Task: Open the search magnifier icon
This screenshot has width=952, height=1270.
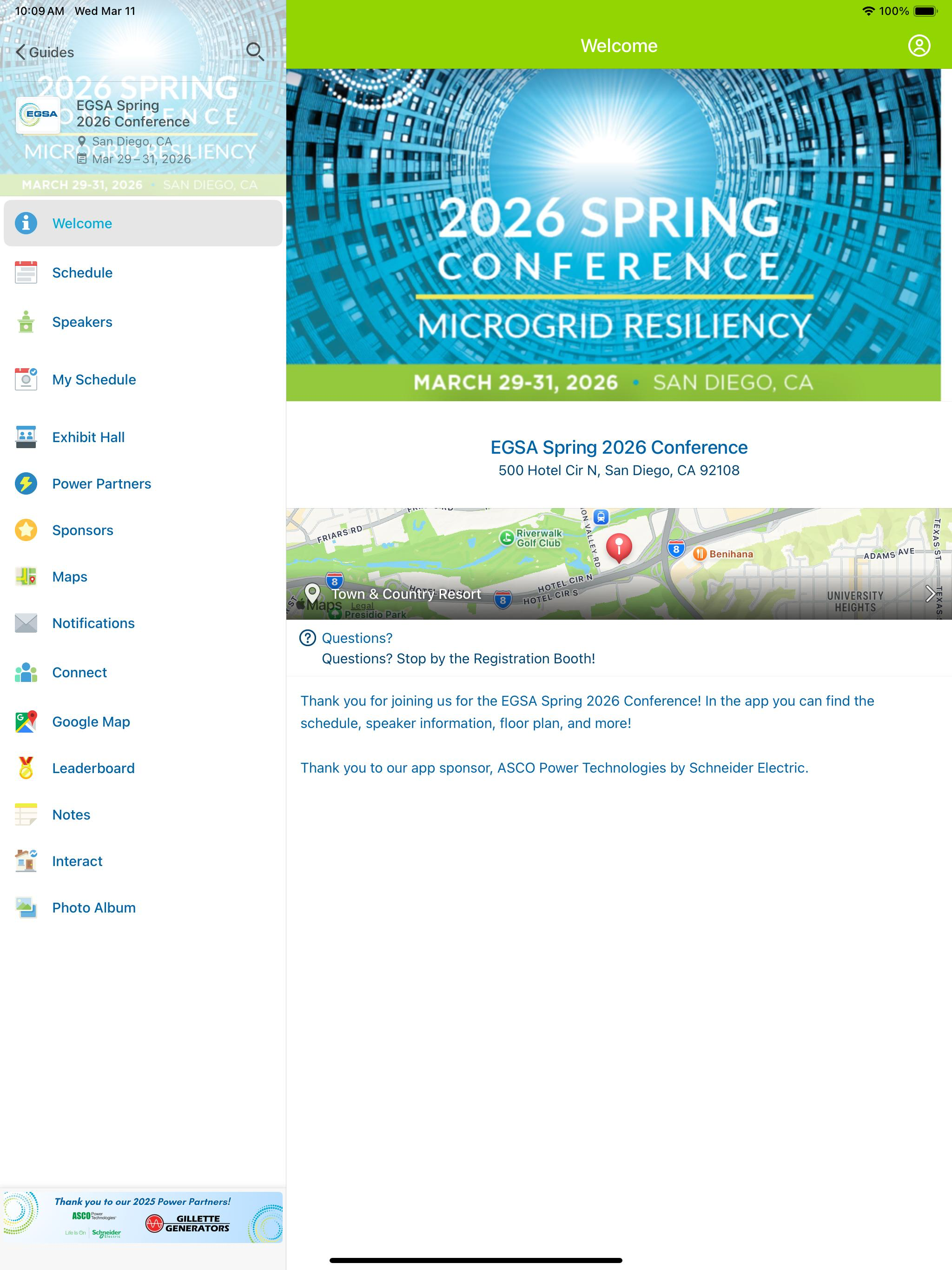Action: (x=255, y=52)
